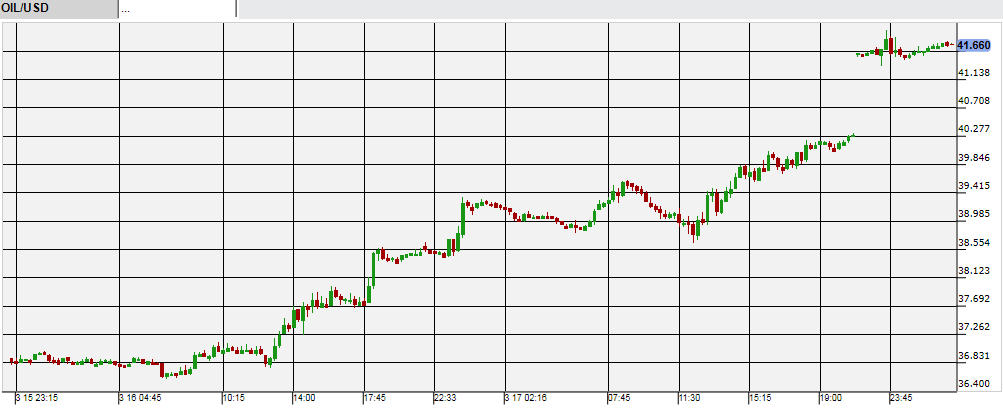Click the 37.262 price axis label
This screenshot has height=415, width=1003.
[x=974, y=327]
